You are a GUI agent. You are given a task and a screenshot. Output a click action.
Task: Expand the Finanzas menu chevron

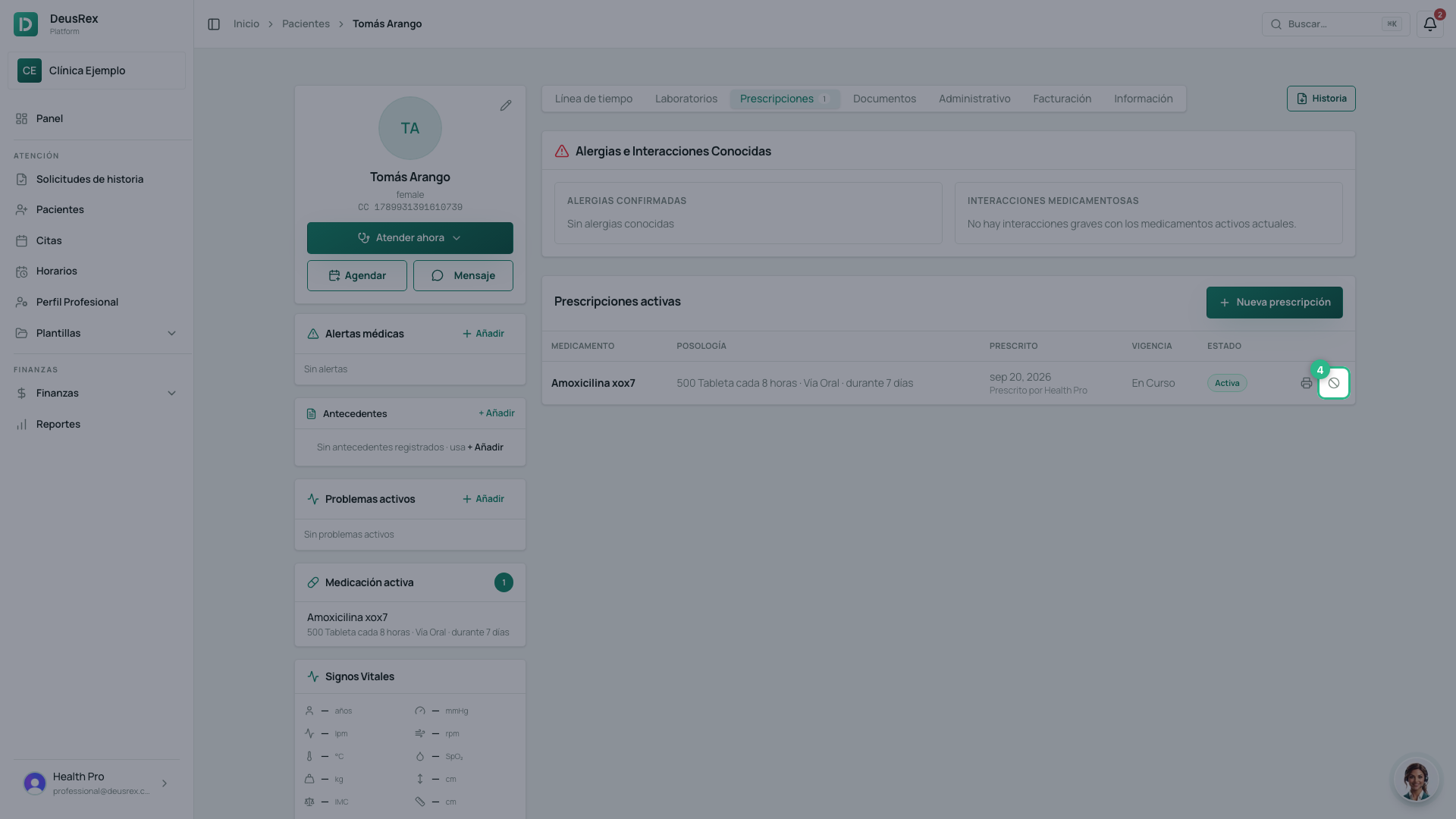(171, 393)
